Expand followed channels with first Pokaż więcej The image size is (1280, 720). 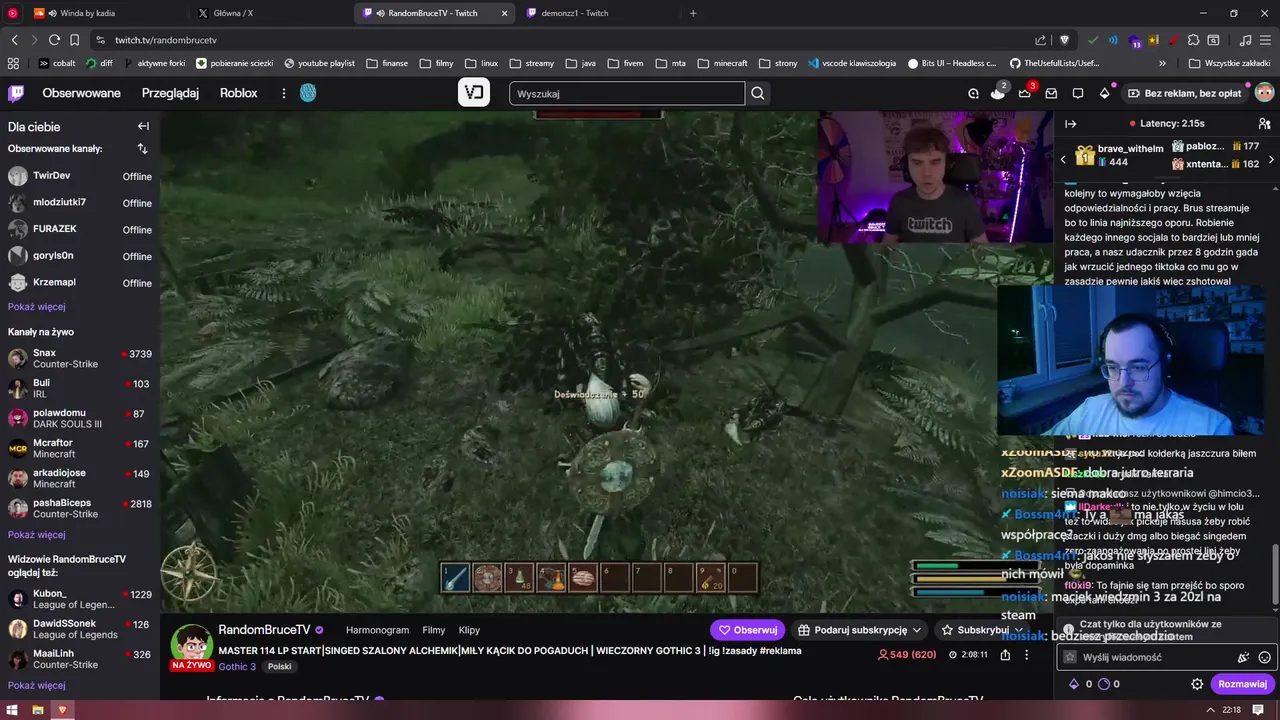[x=37, y=307]
